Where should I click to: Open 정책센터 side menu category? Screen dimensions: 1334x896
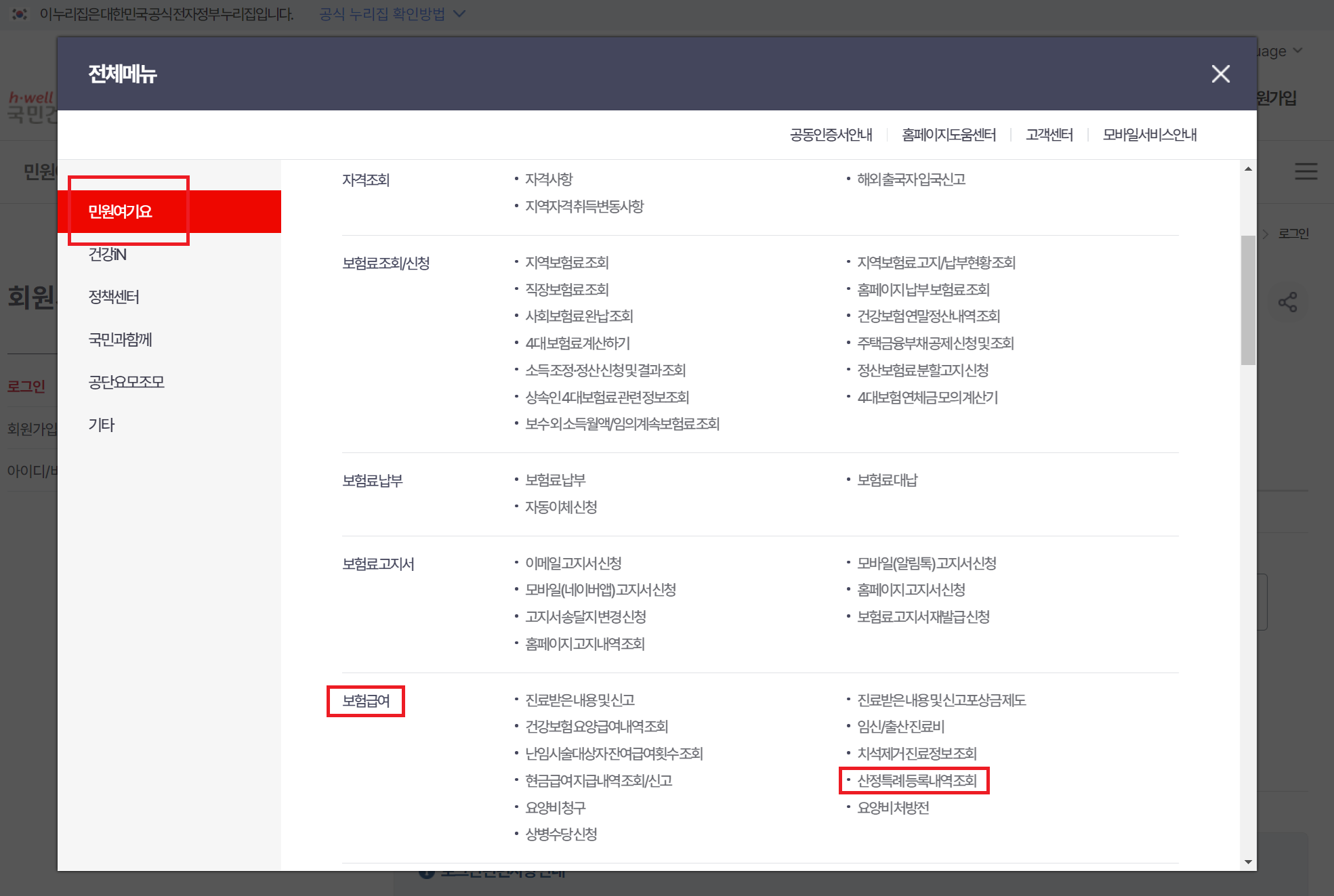[x=114, y=297]
